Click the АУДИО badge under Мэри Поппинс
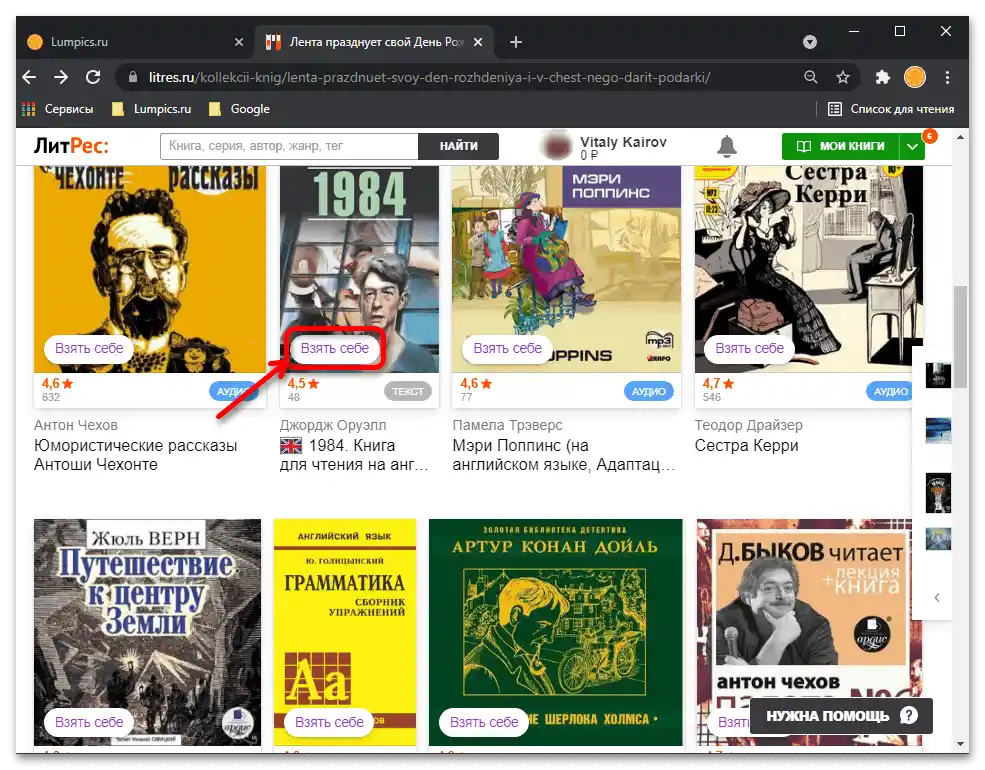The width and height of the screenshot is (985, 770). point(648,391)
